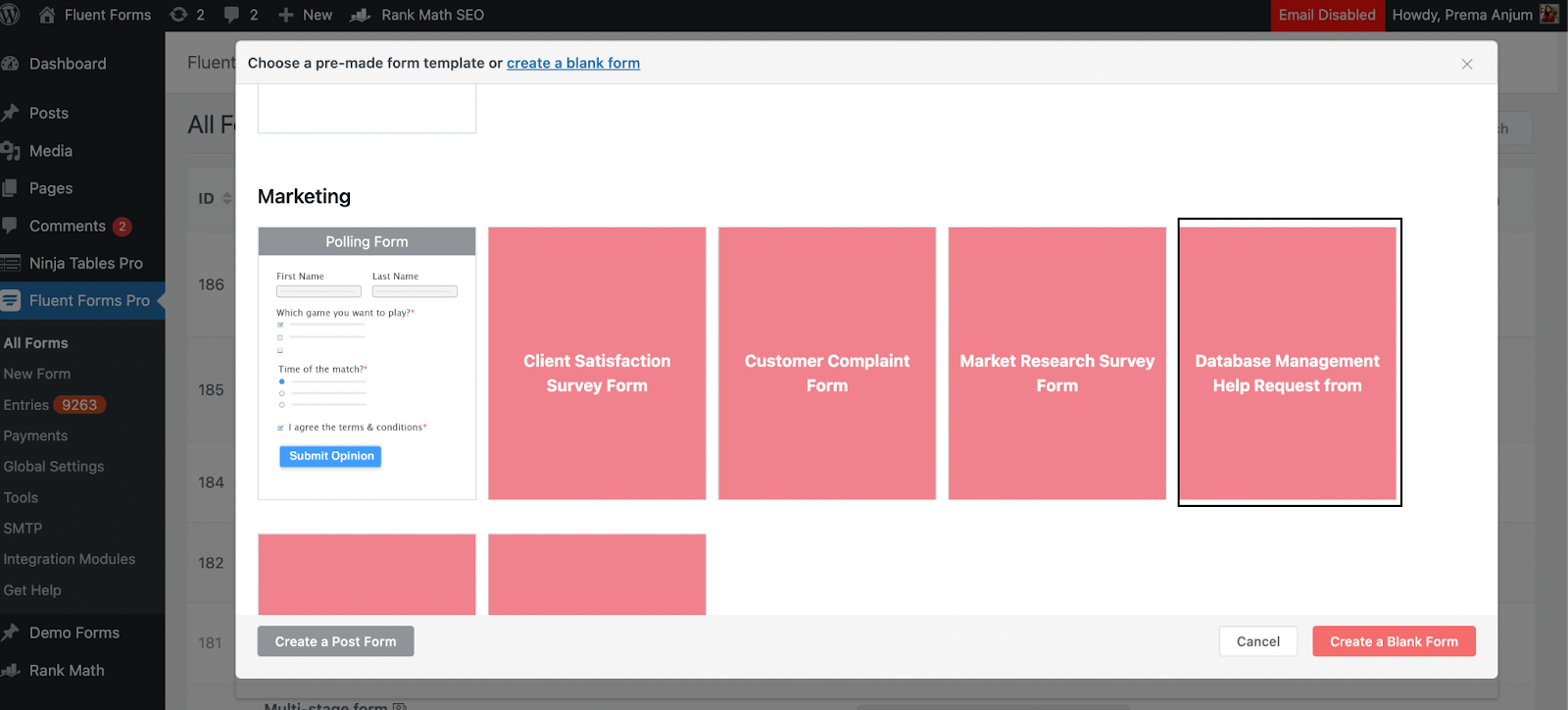Choose the Database Management Help Request template

click(x=1288, y=364)
